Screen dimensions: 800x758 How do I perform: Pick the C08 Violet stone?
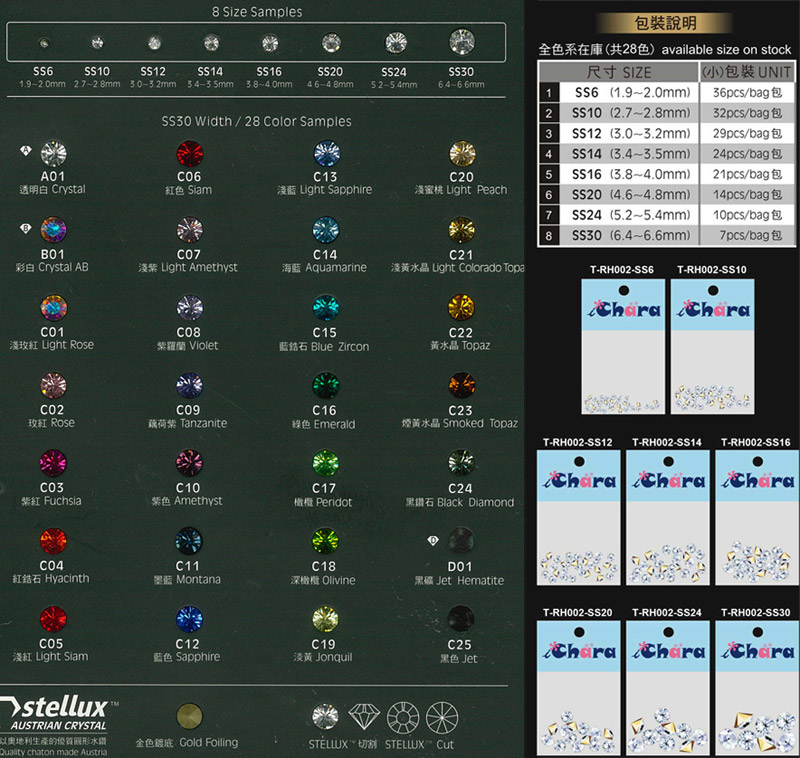pos(189,308)
